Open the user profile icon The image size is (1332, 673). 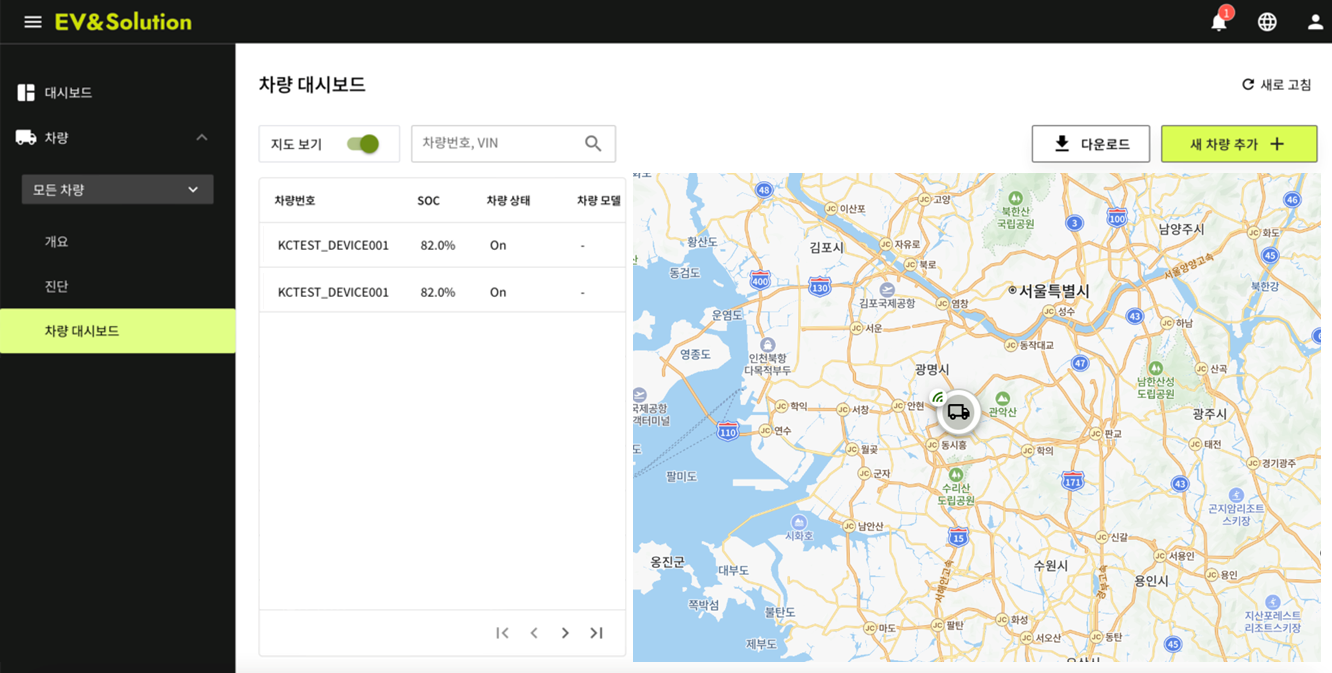pyautogui.click(x=1315, y=22)
